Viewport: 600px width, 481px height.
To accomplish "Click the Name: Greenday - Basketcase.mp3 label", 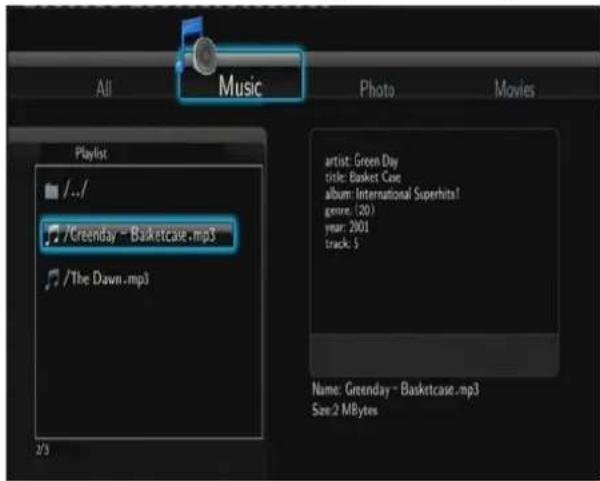I will (396, 390).
